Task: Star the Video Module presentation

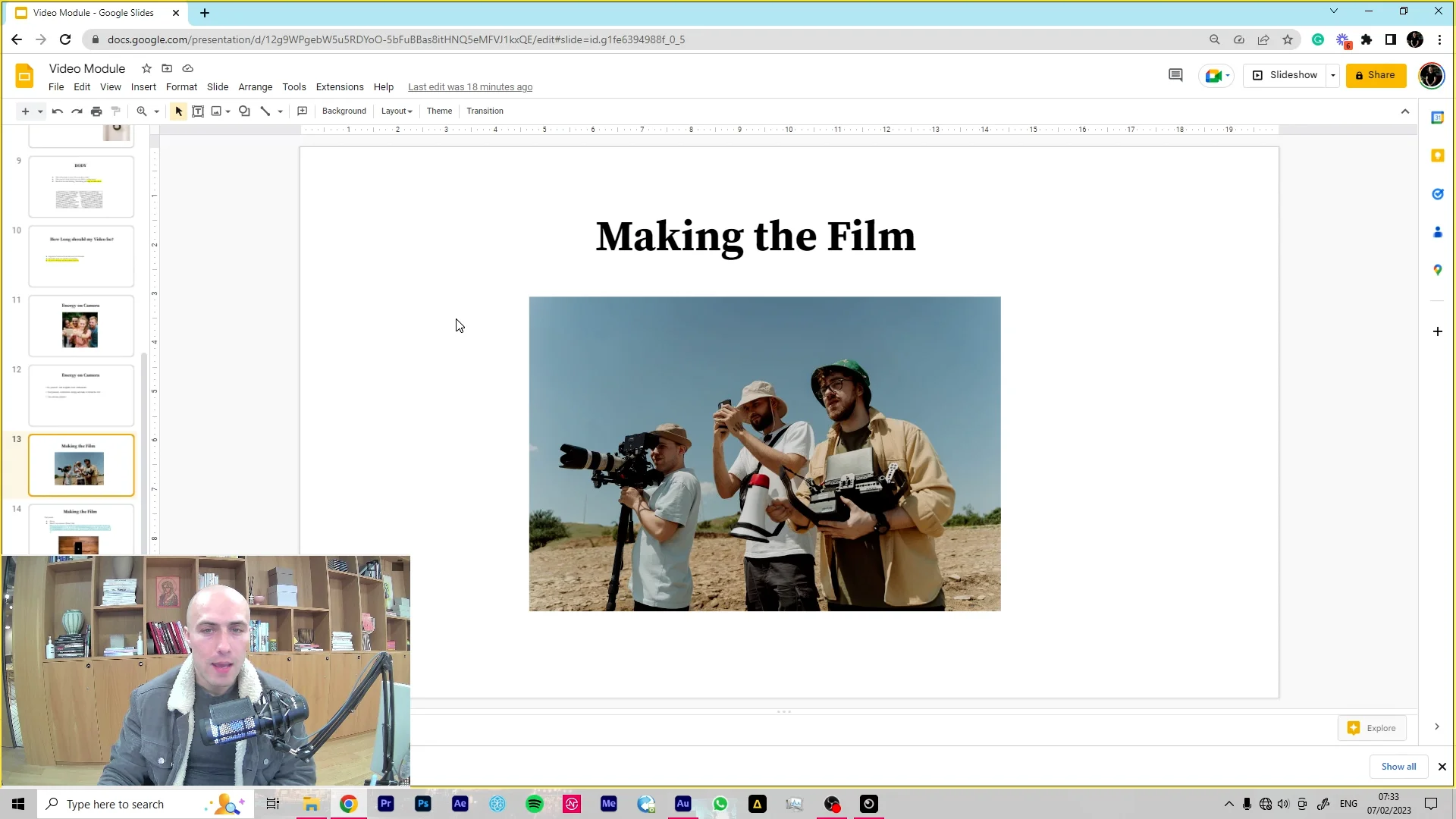Action: coord(147,68)
